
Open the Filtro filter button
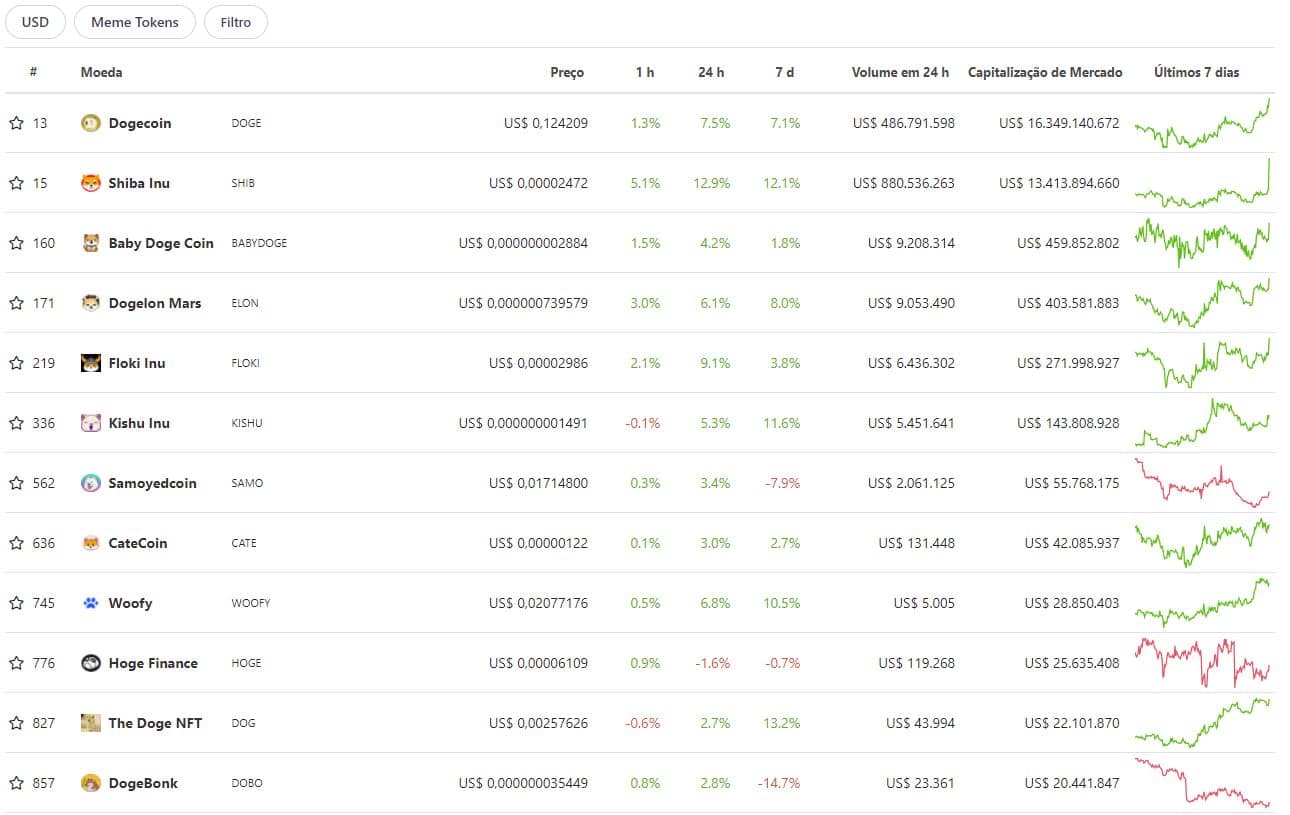click(x=236, y=22)
